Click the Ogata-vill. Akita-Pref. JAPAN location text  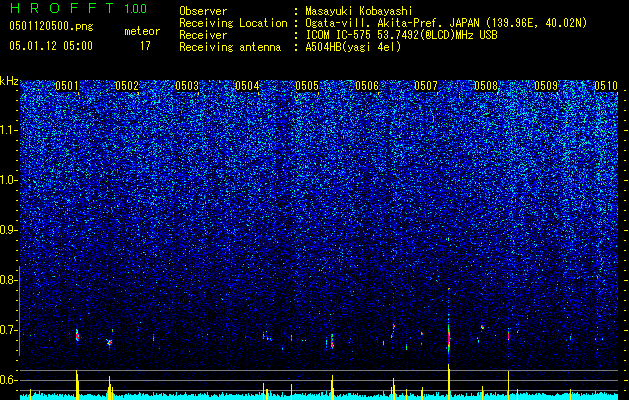446,23
